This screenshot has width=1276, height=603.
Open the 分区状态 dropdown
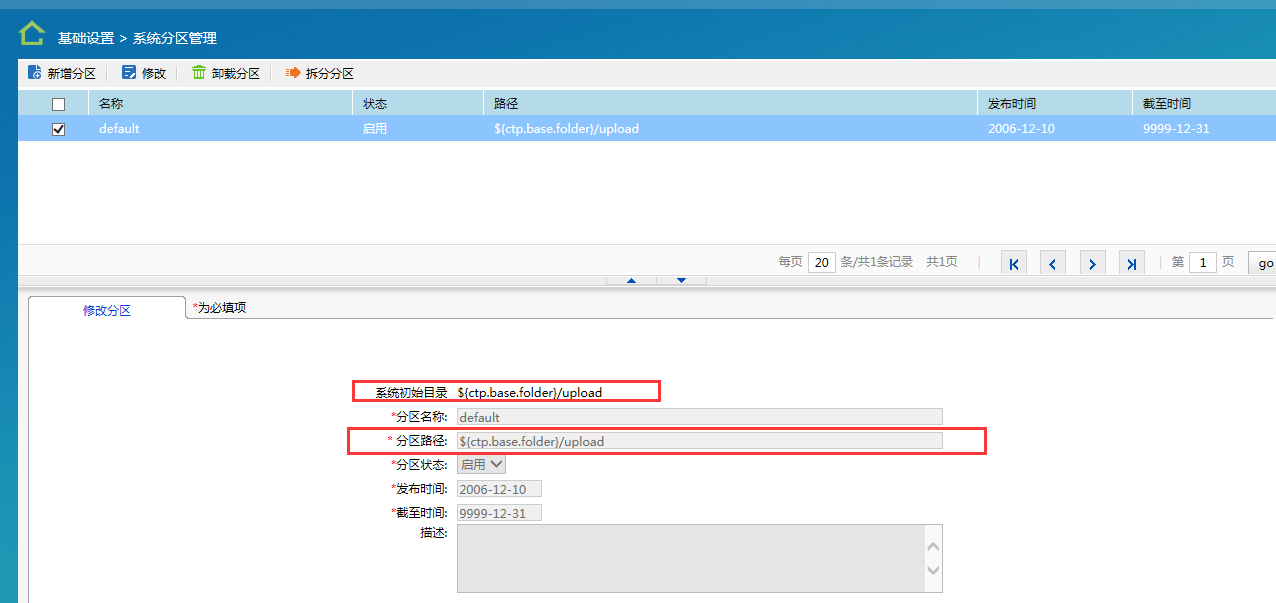tap(482, 464)
